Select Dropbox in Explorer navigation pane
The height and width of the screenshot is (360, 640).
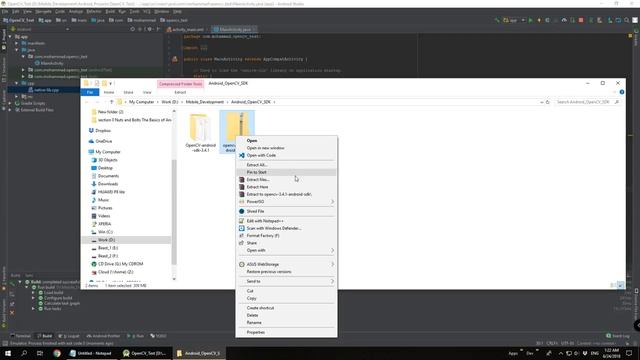click(x=103, y=131)
